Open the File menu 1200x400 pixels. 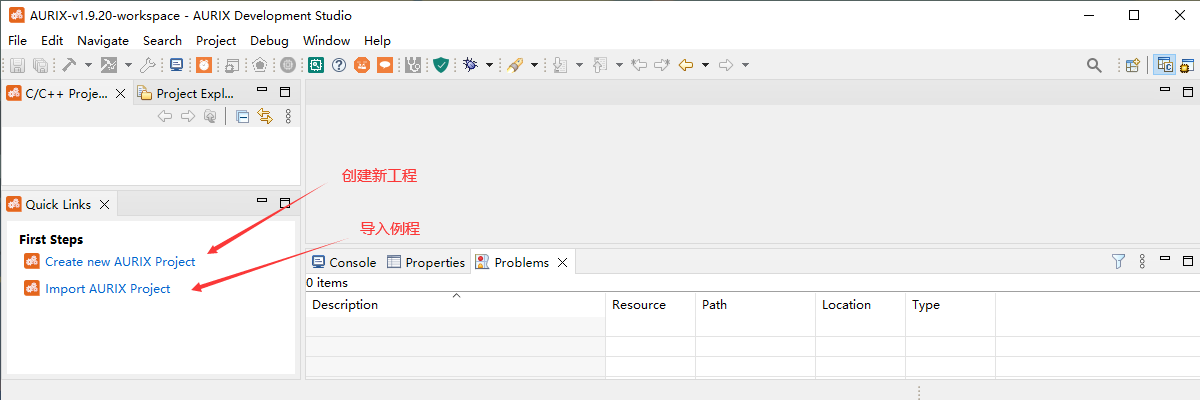pyautogui.click(x=17, y=41)
